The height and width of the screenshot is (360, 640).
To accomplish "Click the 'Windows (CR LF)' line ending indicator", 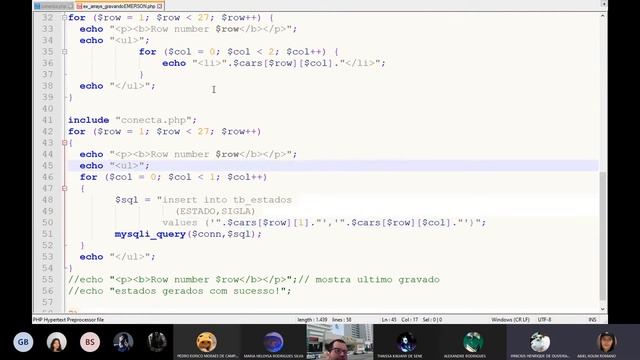I will pyautogui.click(x=510, y=320).
